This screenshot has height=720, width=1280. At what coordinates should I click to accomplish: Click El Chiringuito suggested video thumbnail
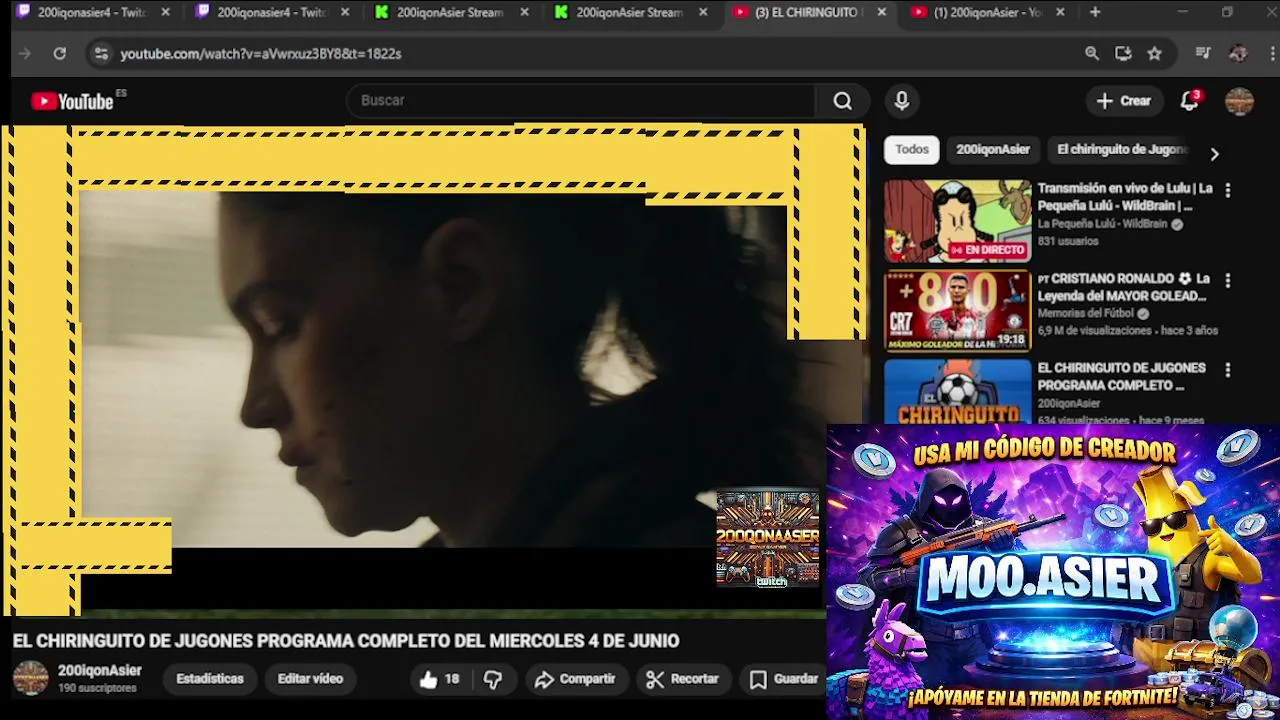957,391
